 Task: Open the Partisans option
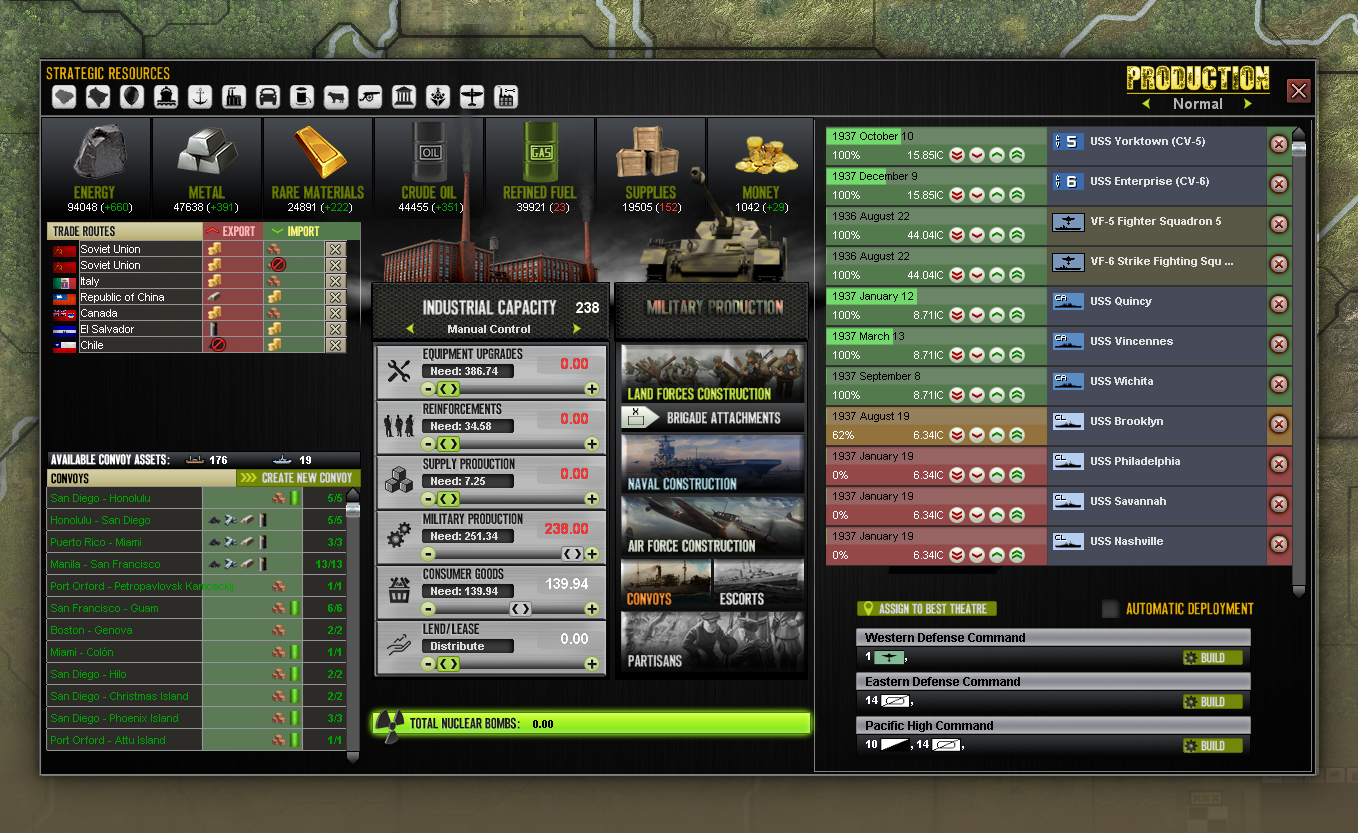click(x=713, y=642)
